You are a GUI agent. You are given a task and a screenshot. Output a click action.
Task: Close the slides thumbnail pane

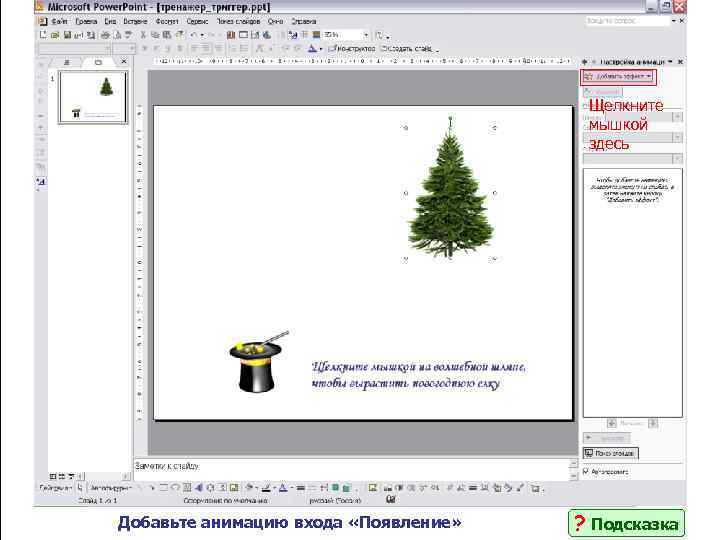click(x=124, y=62)
